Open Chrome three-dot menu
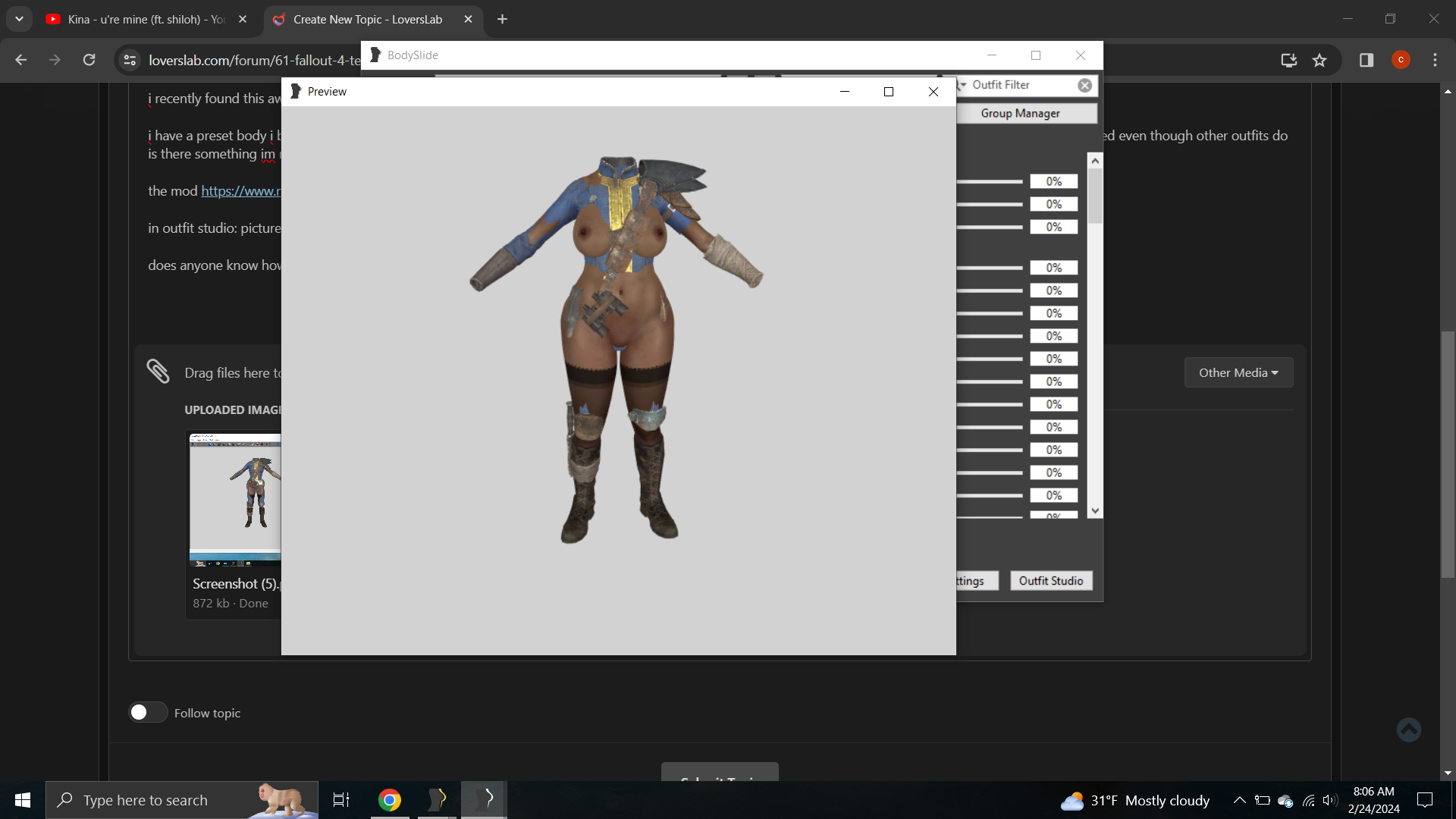This screenshot has height=819, width=1456. [1435, 60]
